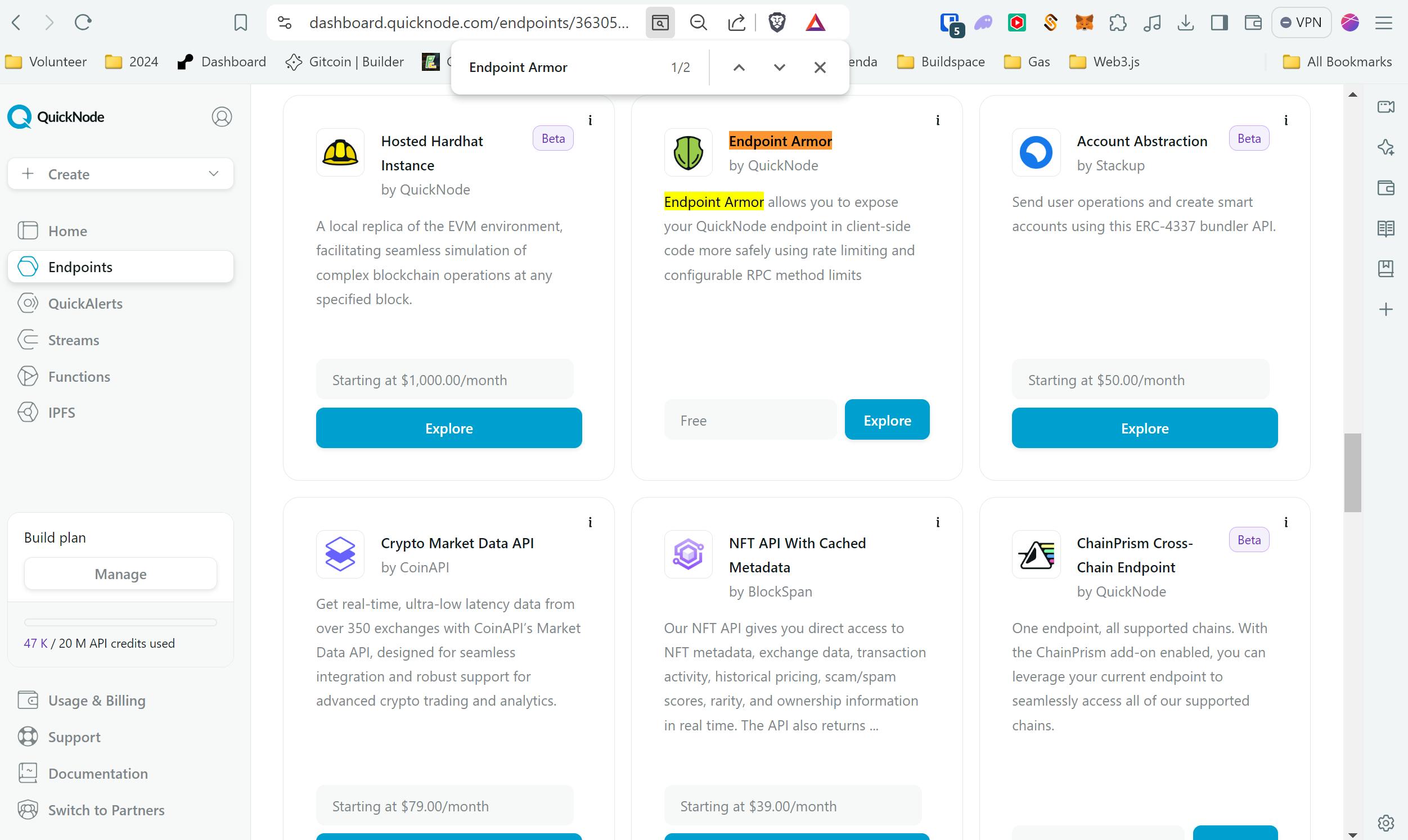This screenshot has height=840, width=1408.
Task: Toggle the ChainPrism info ellipsis
Action: 1287,522
